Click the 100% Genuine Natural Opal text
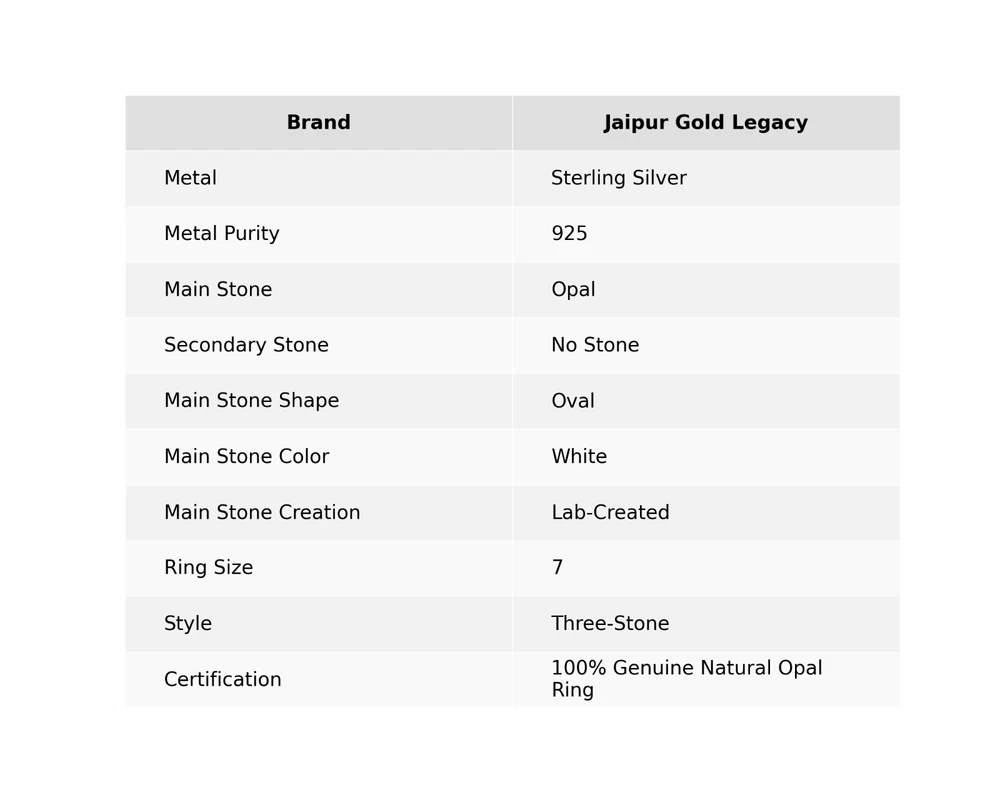Screen dimensions: 1000x795 [x=686, y=669]
